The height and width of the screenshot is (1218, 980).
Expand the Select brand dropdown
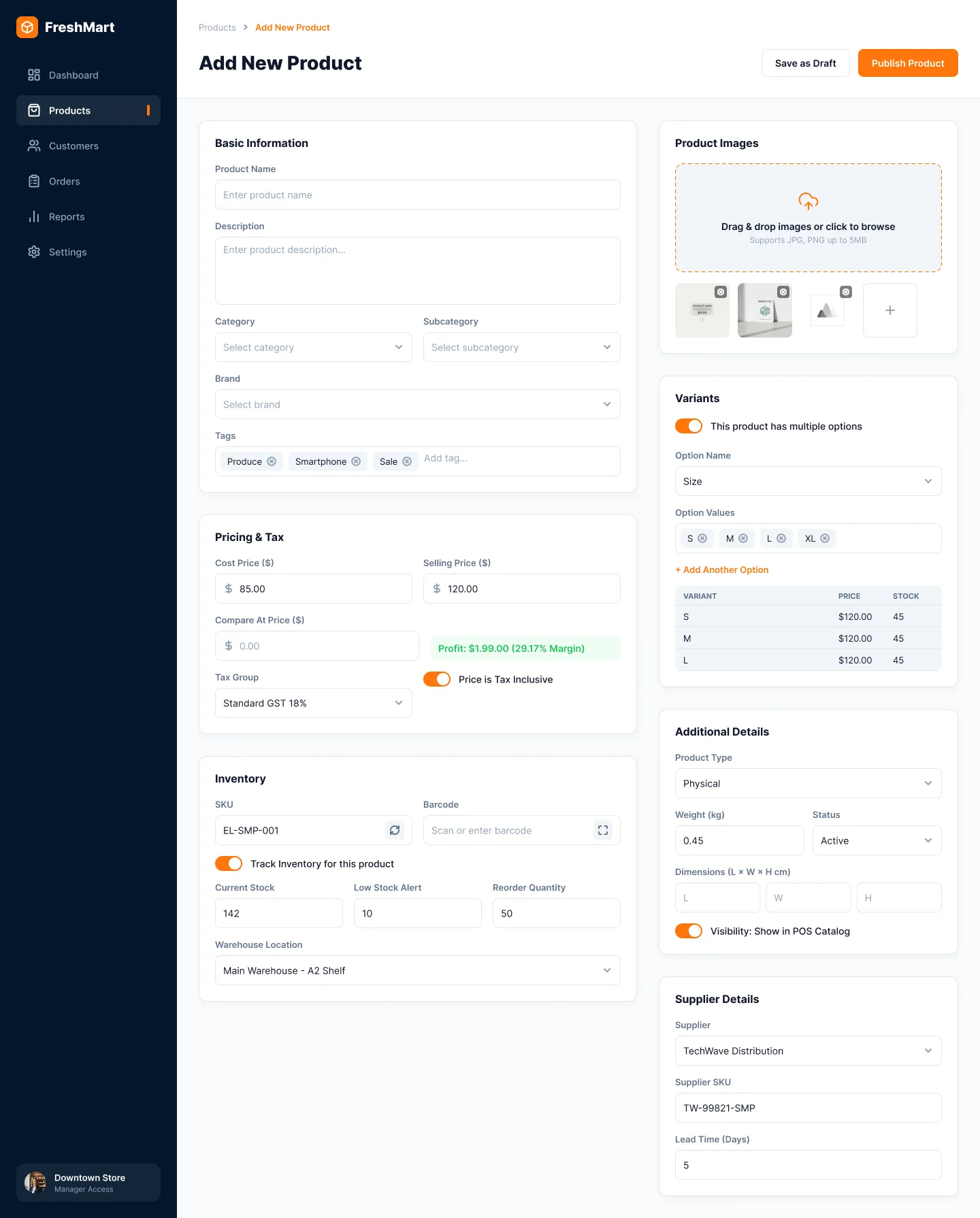click(x=418, y=404)
